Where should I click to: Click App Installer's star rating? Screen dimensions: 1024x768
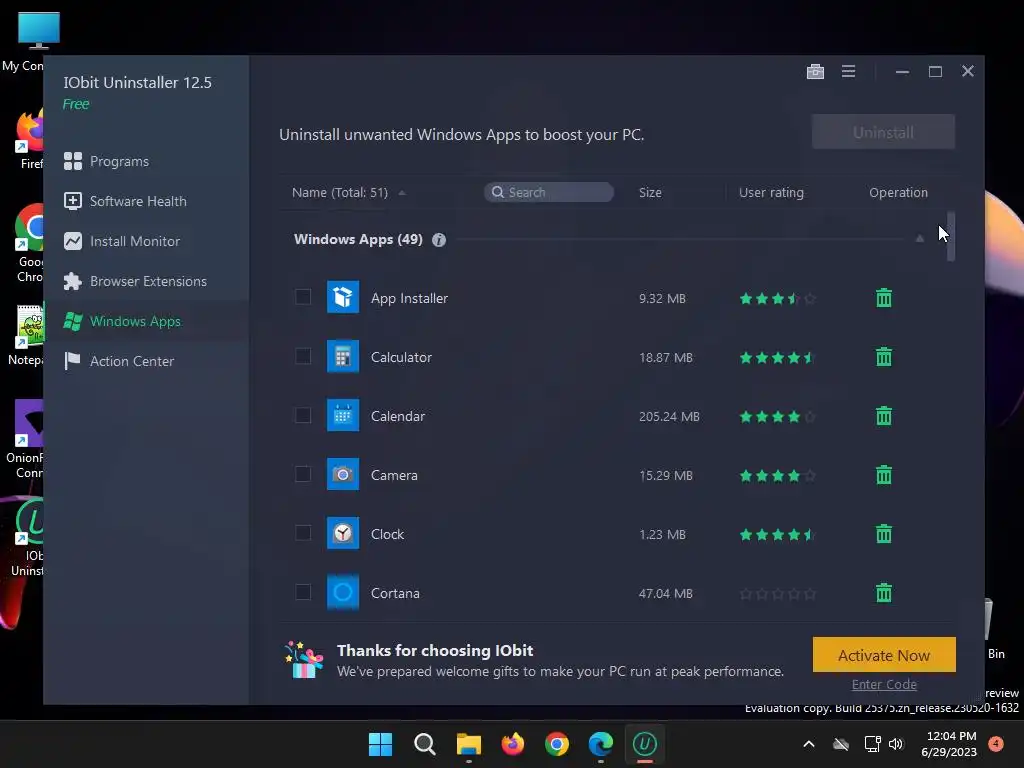[x=777, y=298]
